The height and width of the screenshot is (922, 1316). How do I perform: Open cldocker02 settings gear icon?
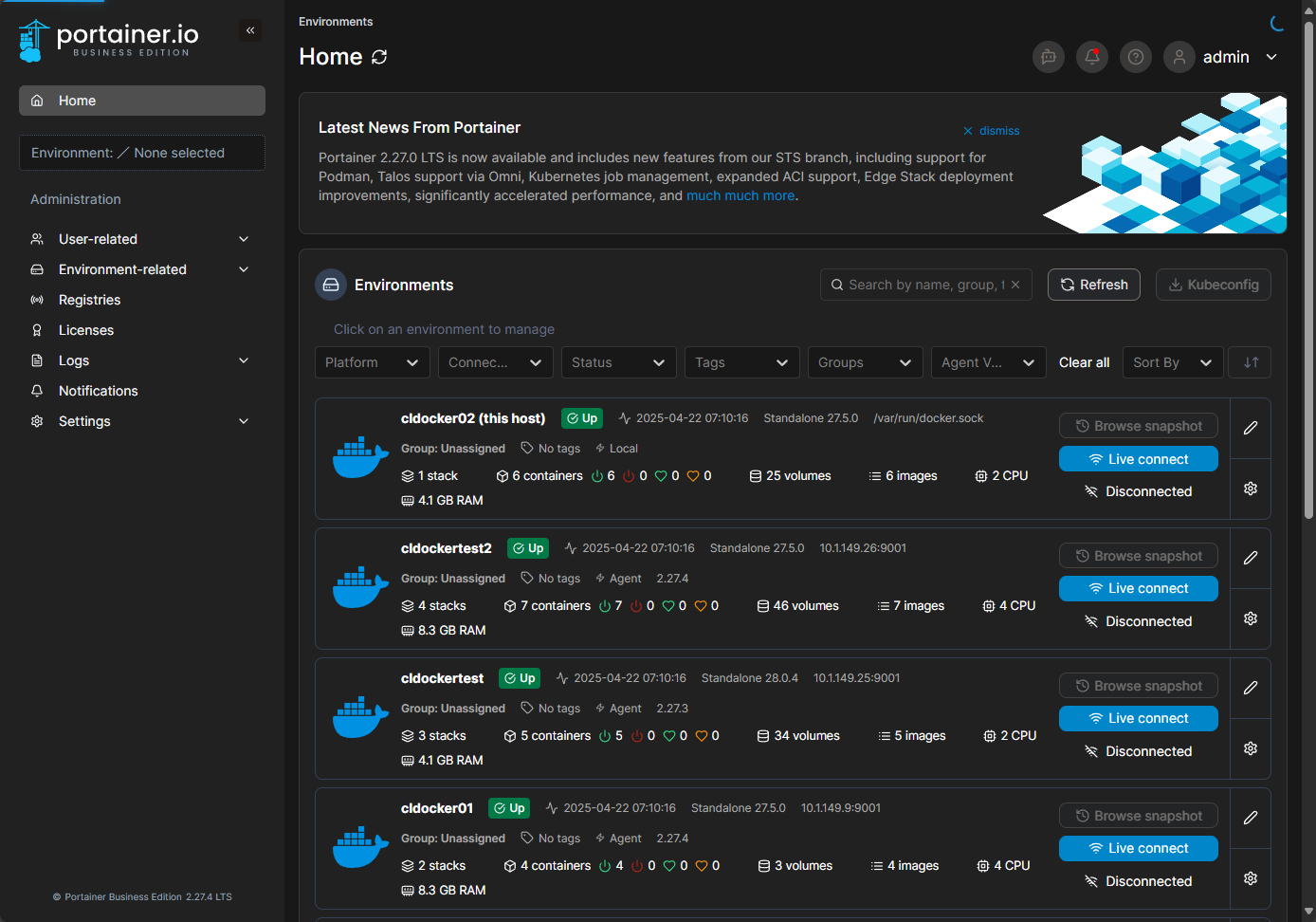[x=1251, y=489]
